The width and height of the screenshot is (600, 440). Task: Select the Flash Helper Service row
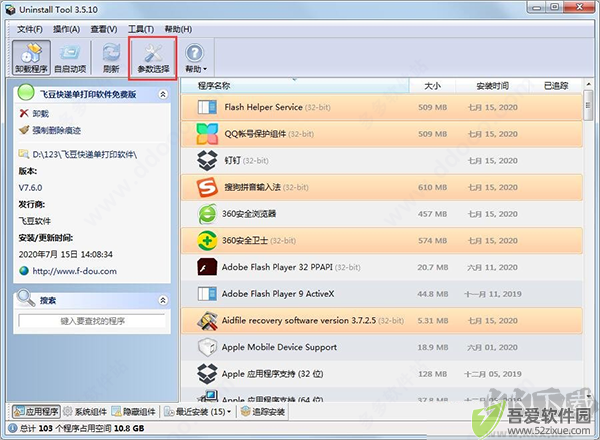pyautogui.click(x=382, y=108)
